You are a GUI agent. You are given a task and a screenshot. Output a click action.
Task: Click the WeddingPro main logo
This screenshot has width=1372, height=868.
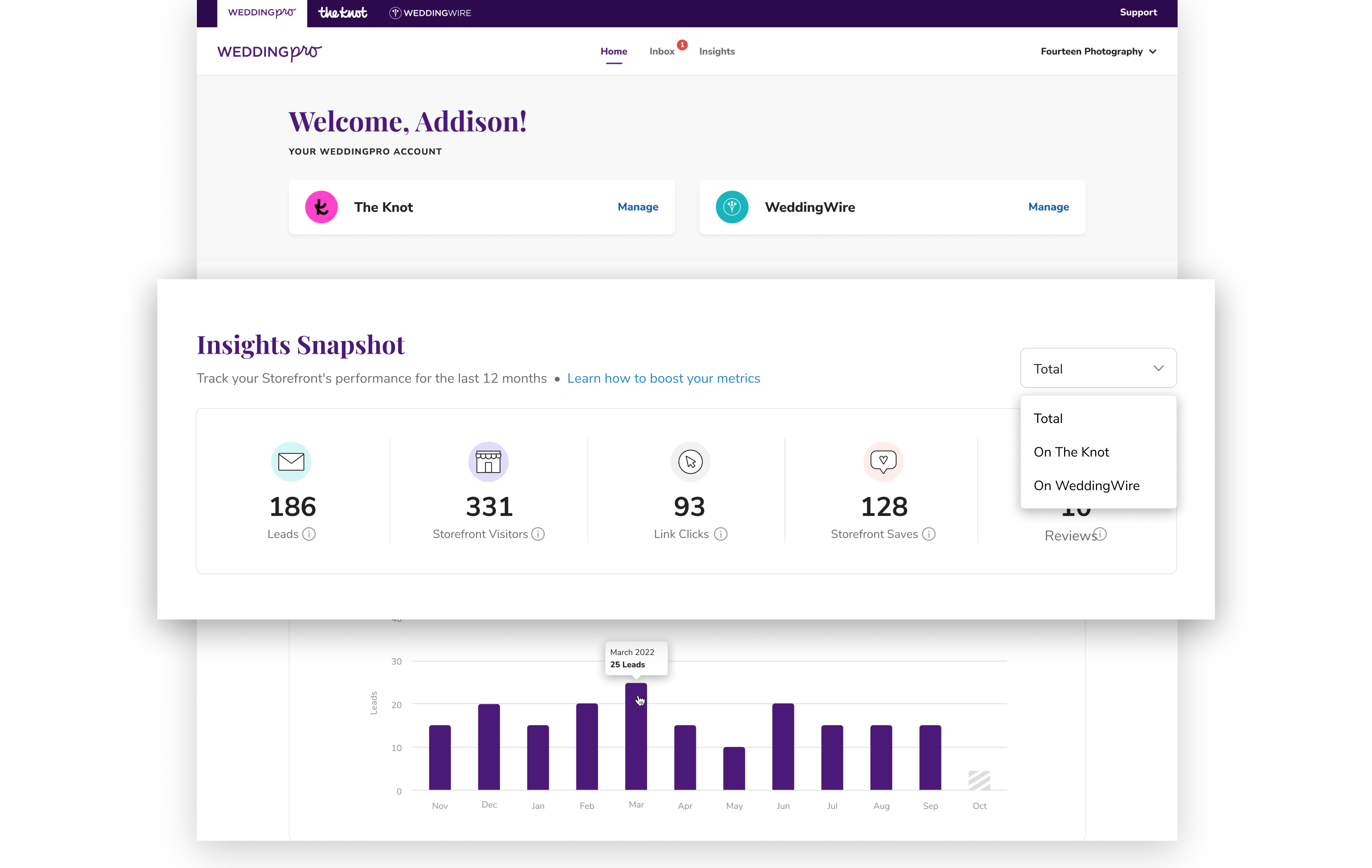coord(270,52)
